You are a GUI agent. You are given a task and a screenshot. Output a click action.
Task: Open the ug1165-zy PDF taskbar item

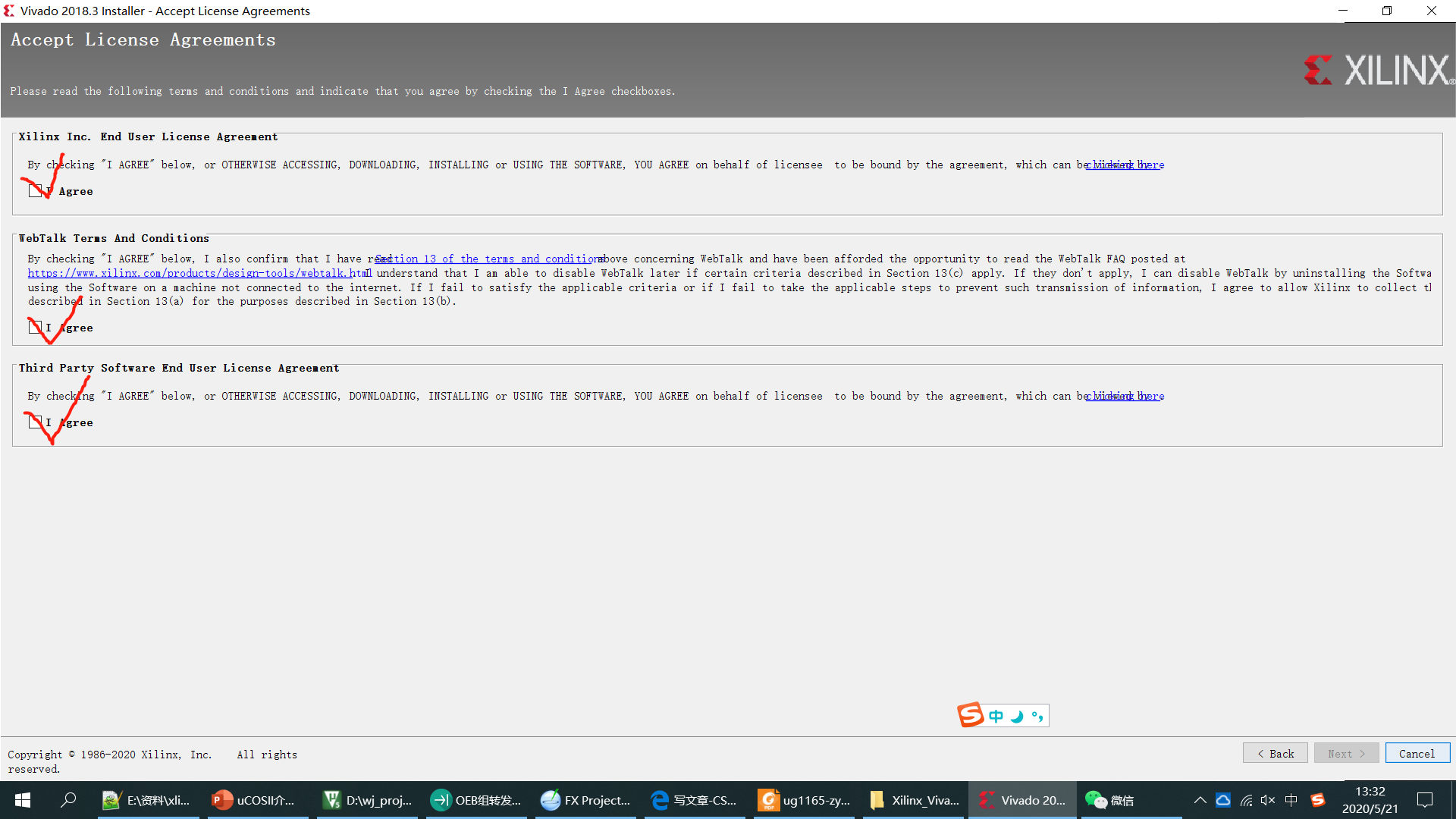coord(804,800)
